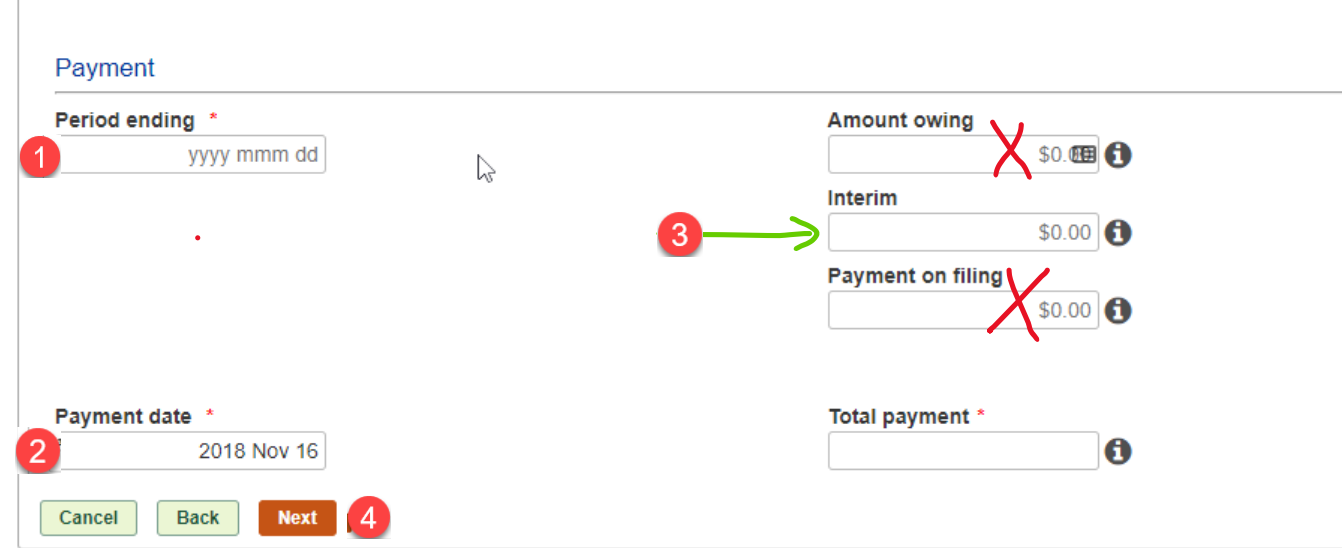Select the Payment on filing field
Screen dimensions: 1342x548
[x=963, y=310]
